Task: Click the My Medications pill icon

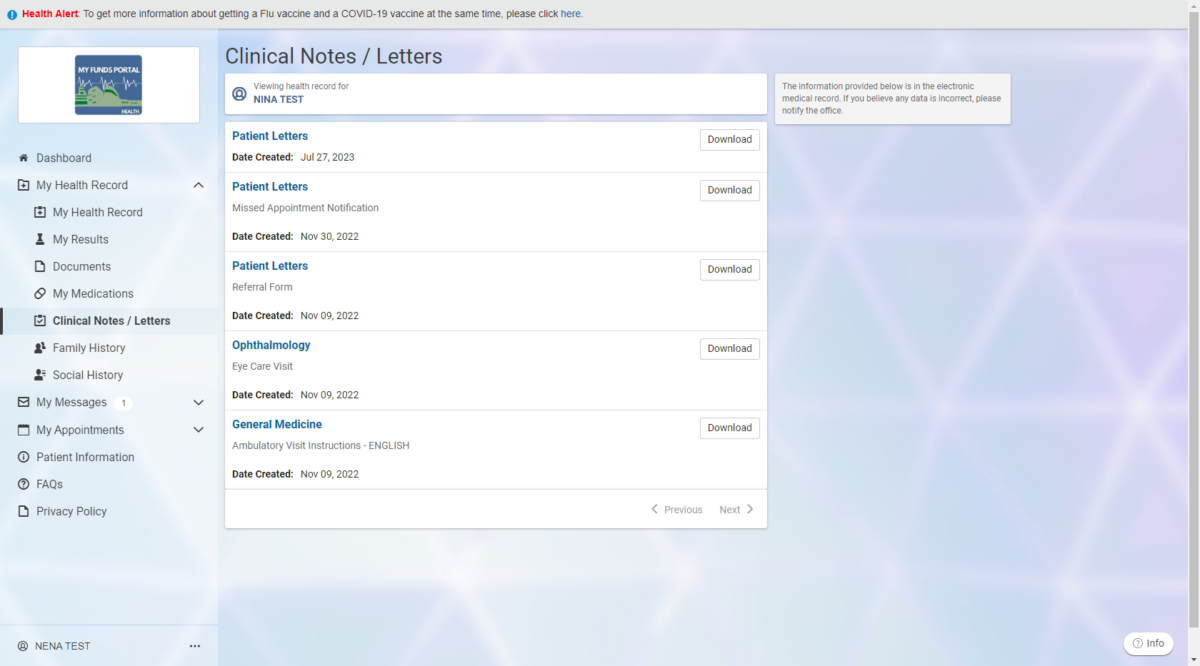Action: click(40, 293)
